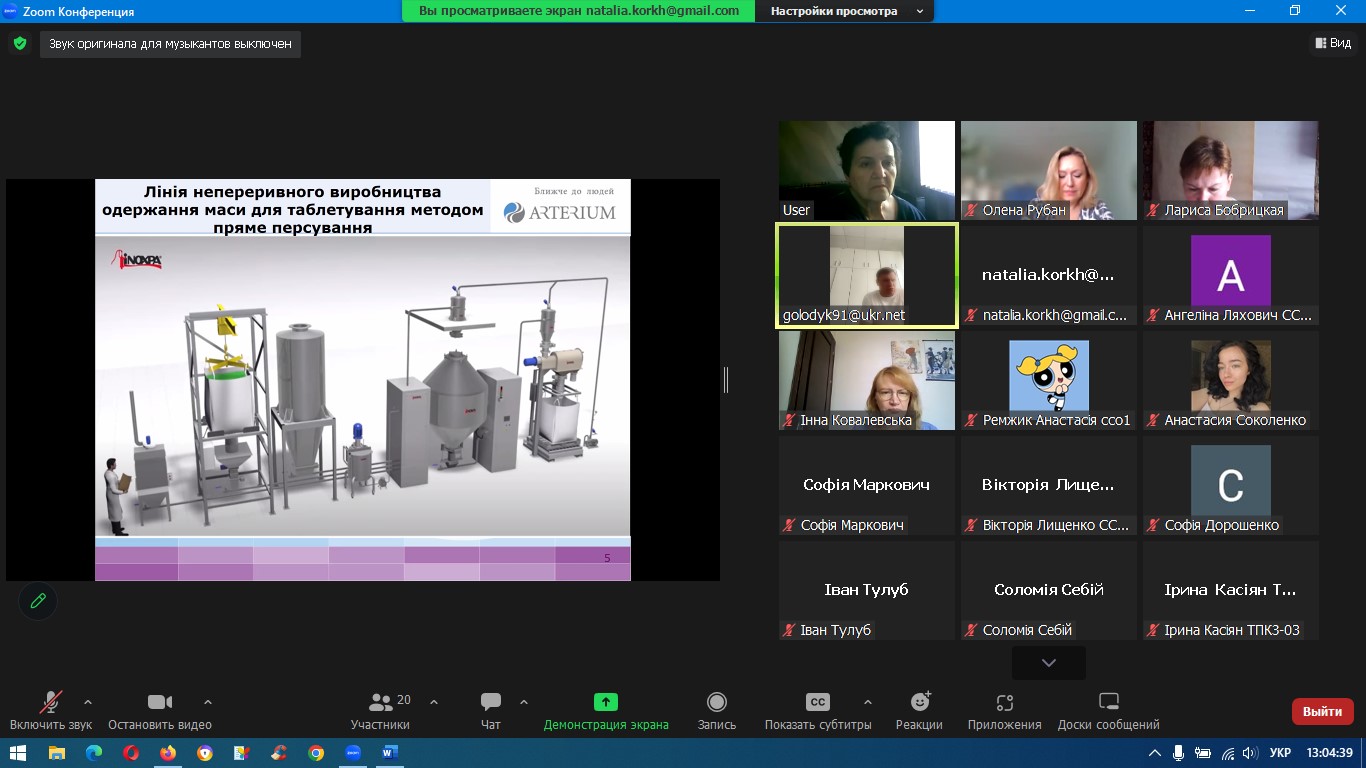The image size is (1366, 768).
Task: Open Microsoft Edge from the taskbar
Action: pos(94,753)
